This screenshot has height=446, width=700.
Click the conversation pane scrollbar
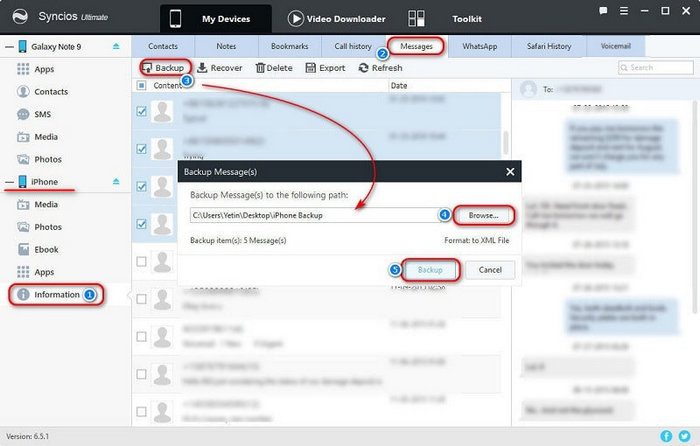pyautogui.click(x=695, y=207)
